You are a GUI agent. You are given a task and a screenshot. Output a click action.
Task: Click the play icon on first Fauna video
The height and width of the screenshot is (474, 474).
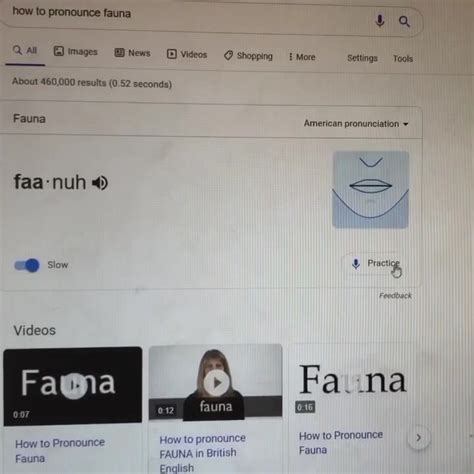click(x=74, y=386)
